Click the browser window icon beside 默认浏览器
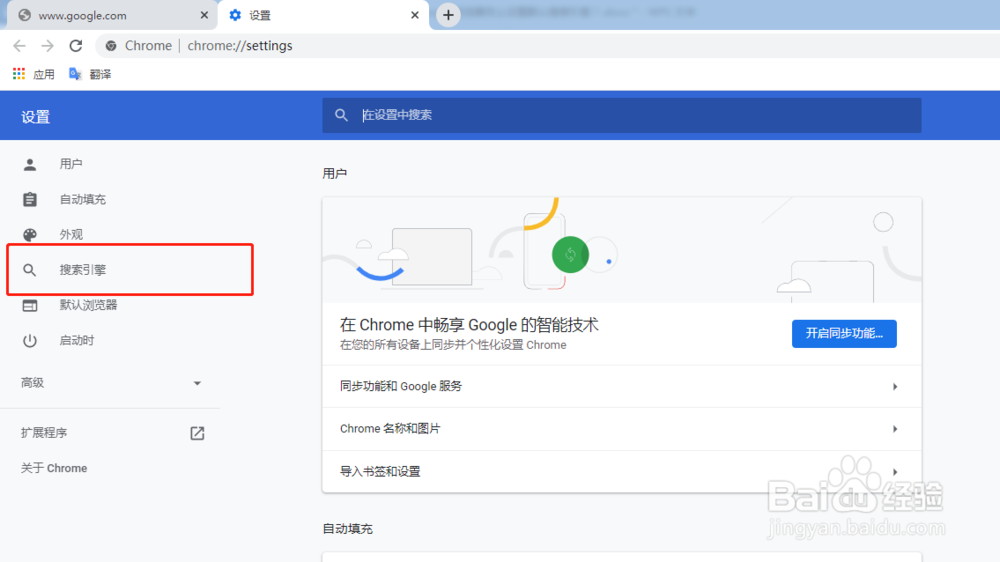1000x562 pixels. [x=29, y=306]
